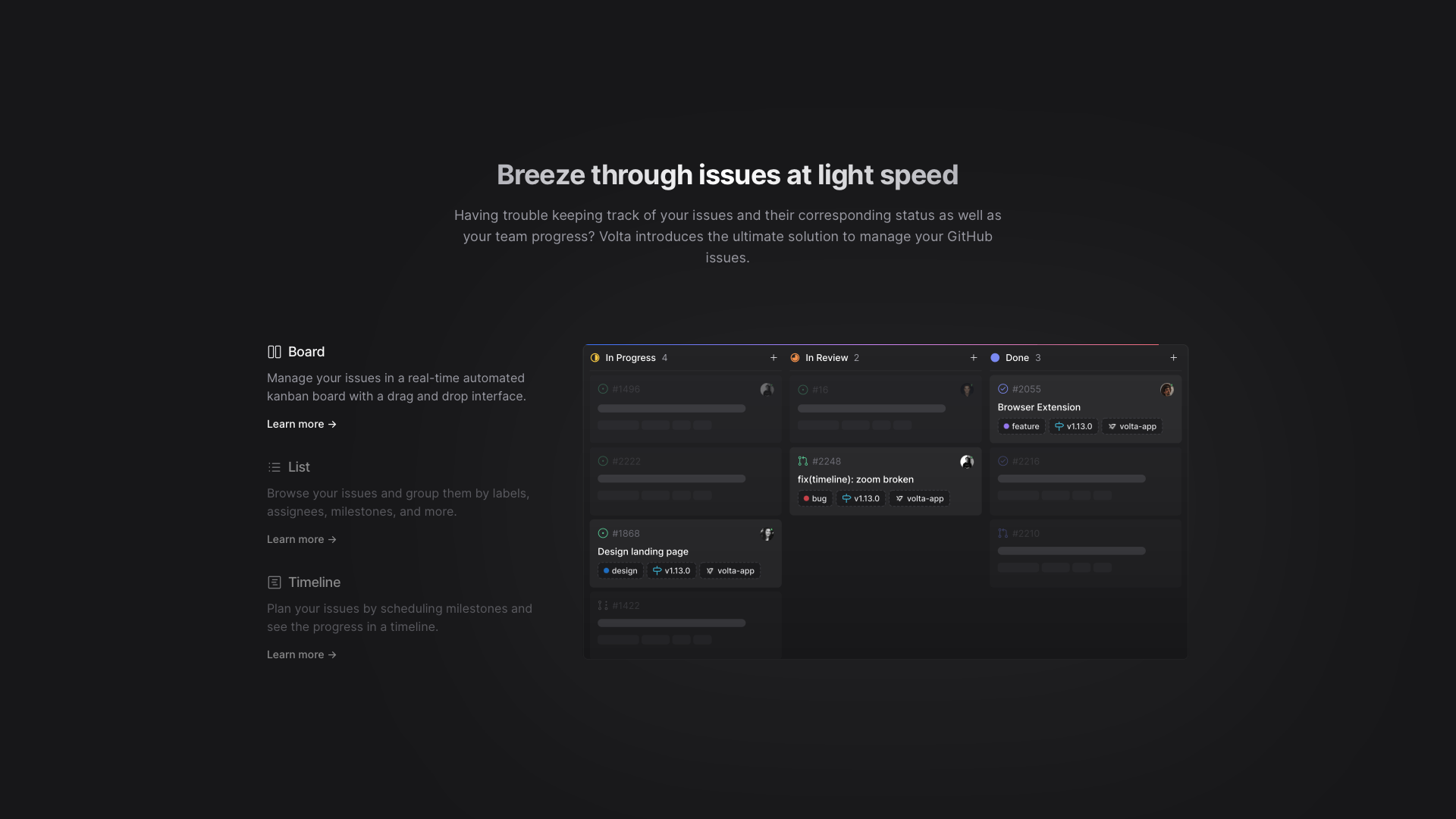
Task: Follow Learn more link under List
Action: point(302,539)
